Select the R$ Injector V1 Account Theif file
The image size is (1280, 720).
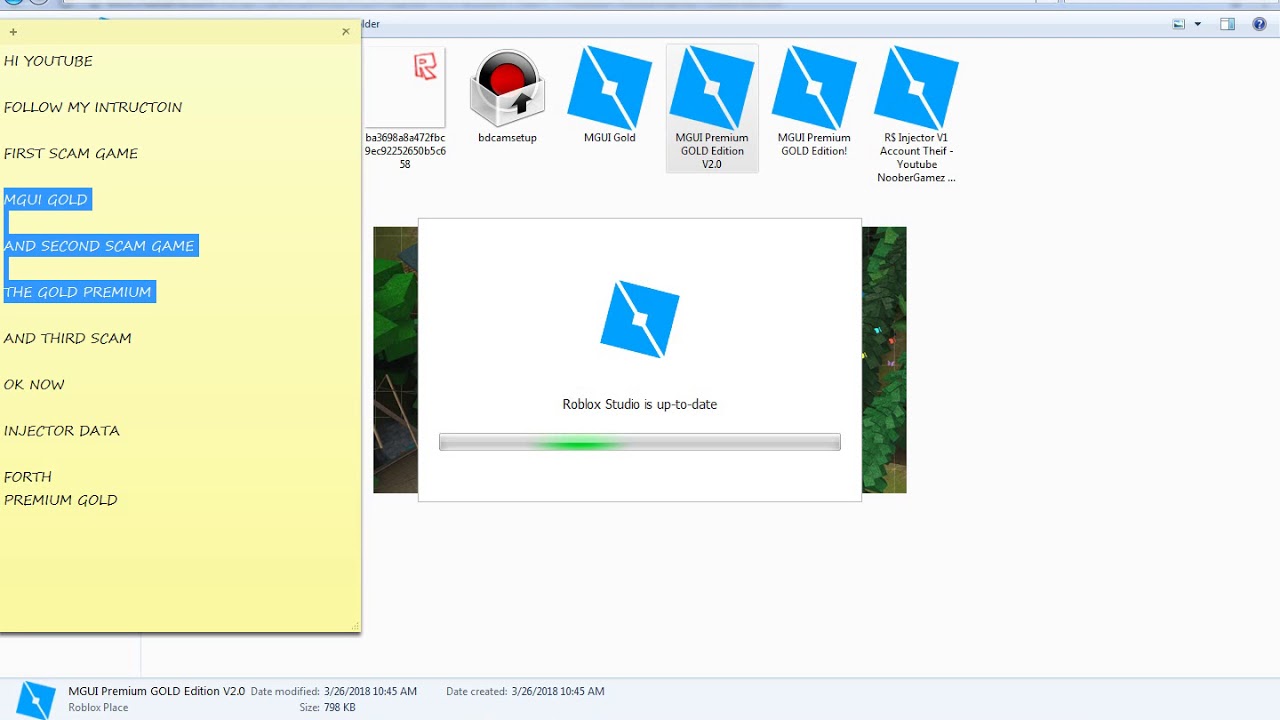coord(916,115)
